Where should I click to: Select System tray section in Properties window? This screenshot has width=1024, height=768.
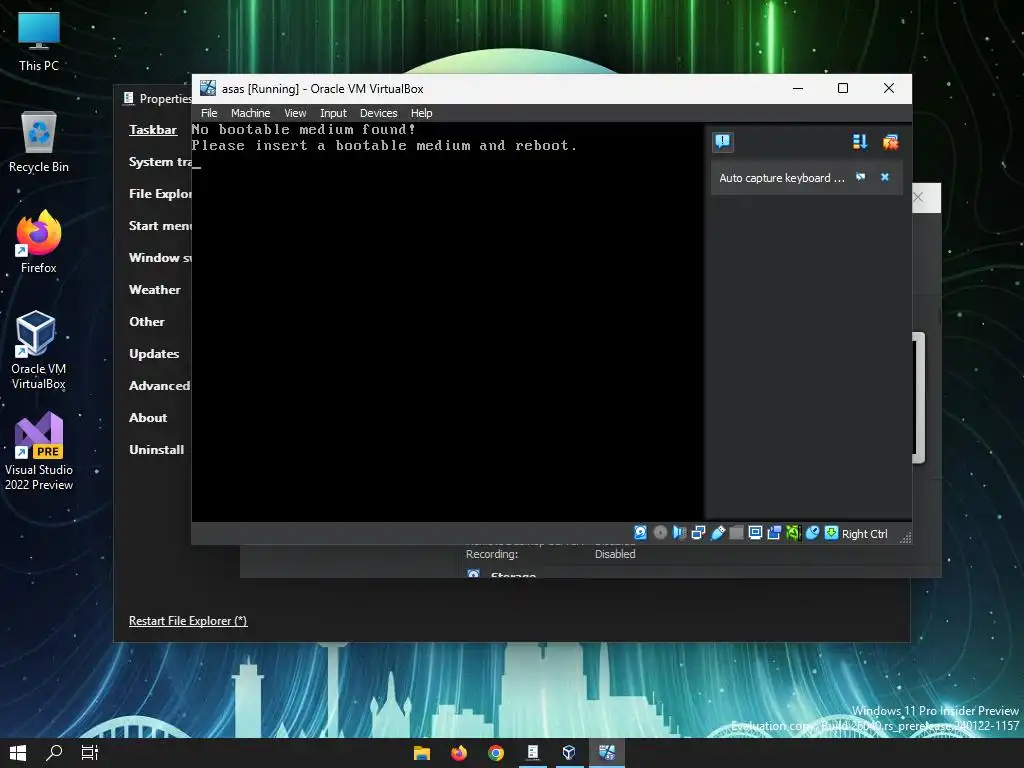pos(160,161)
